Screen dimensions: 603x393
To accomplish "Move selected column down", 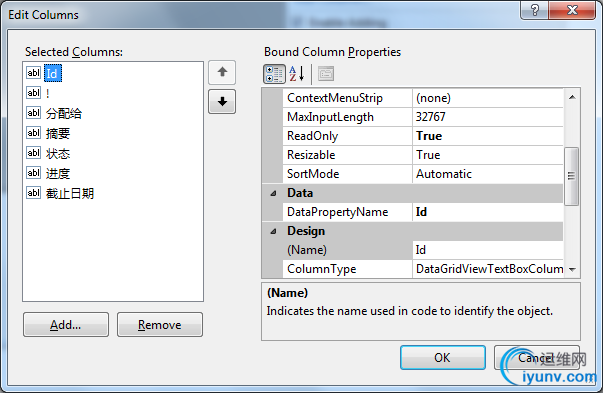I will click(222, 102).
